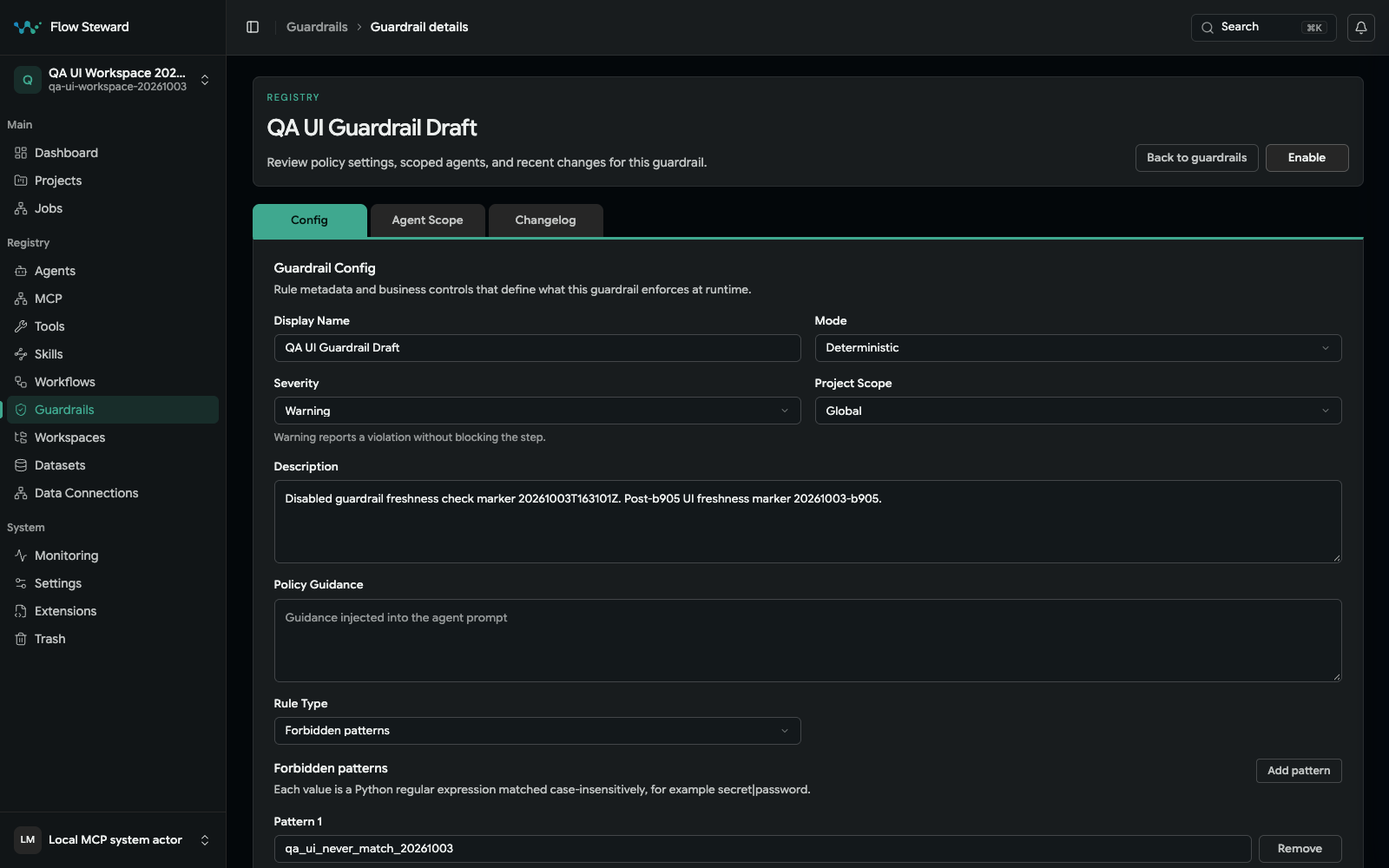Screen dimensions: 1389x868
Task: Toggle the sidebar collapse icon
Action: [x=253, y=27]
